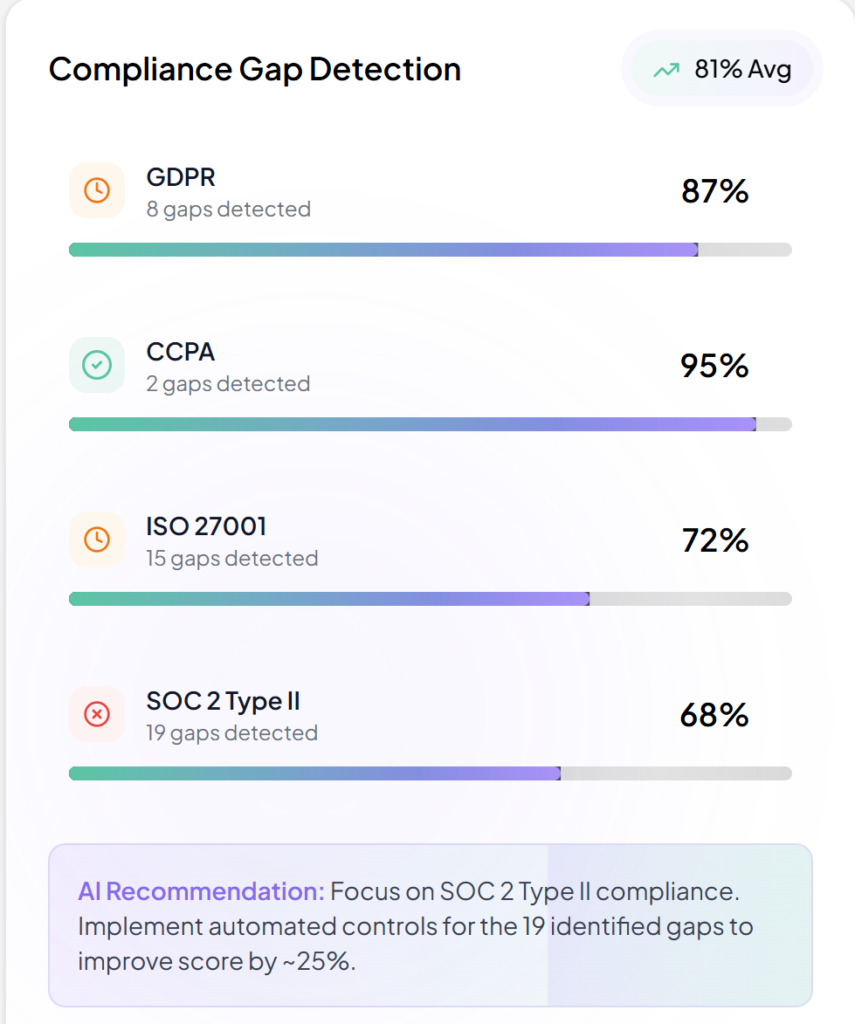Click the CCPA green checkmark icon
The image size is (855, 1024).
(97, 365)
